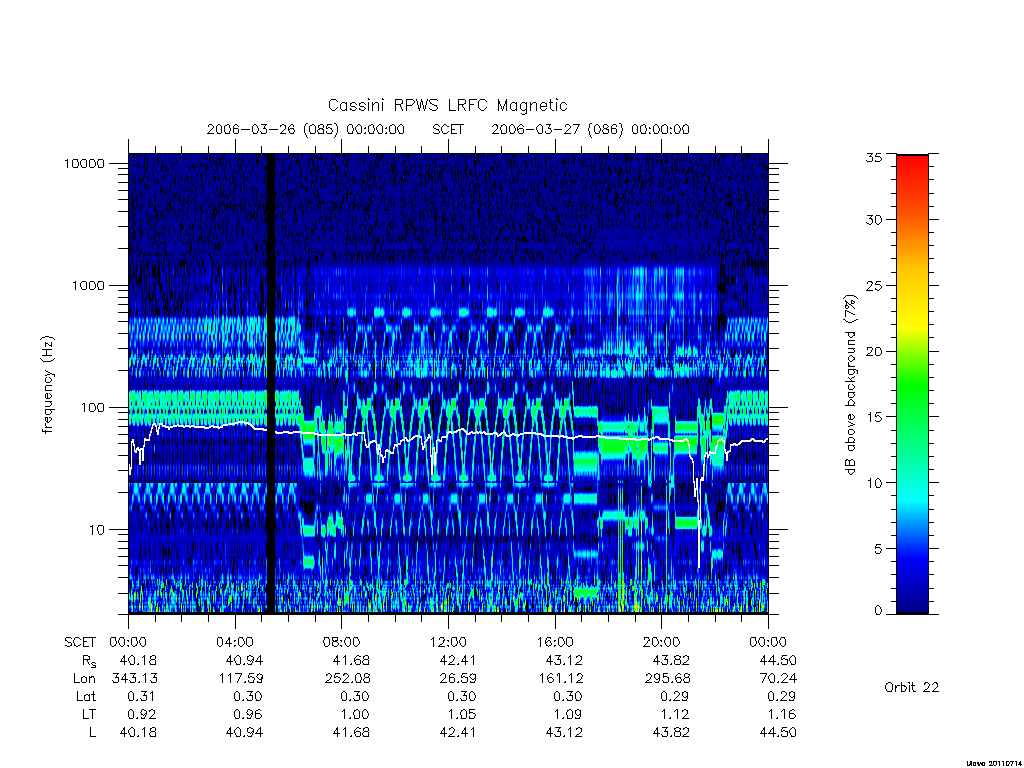Click the 'Lon' row label

[x=84, y=679]
